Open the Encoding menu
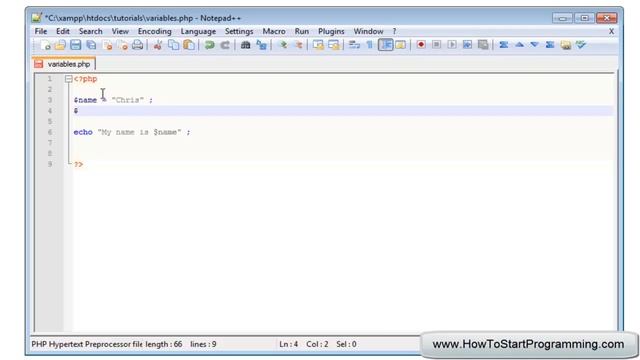640x360 pixels. (154, 31)
